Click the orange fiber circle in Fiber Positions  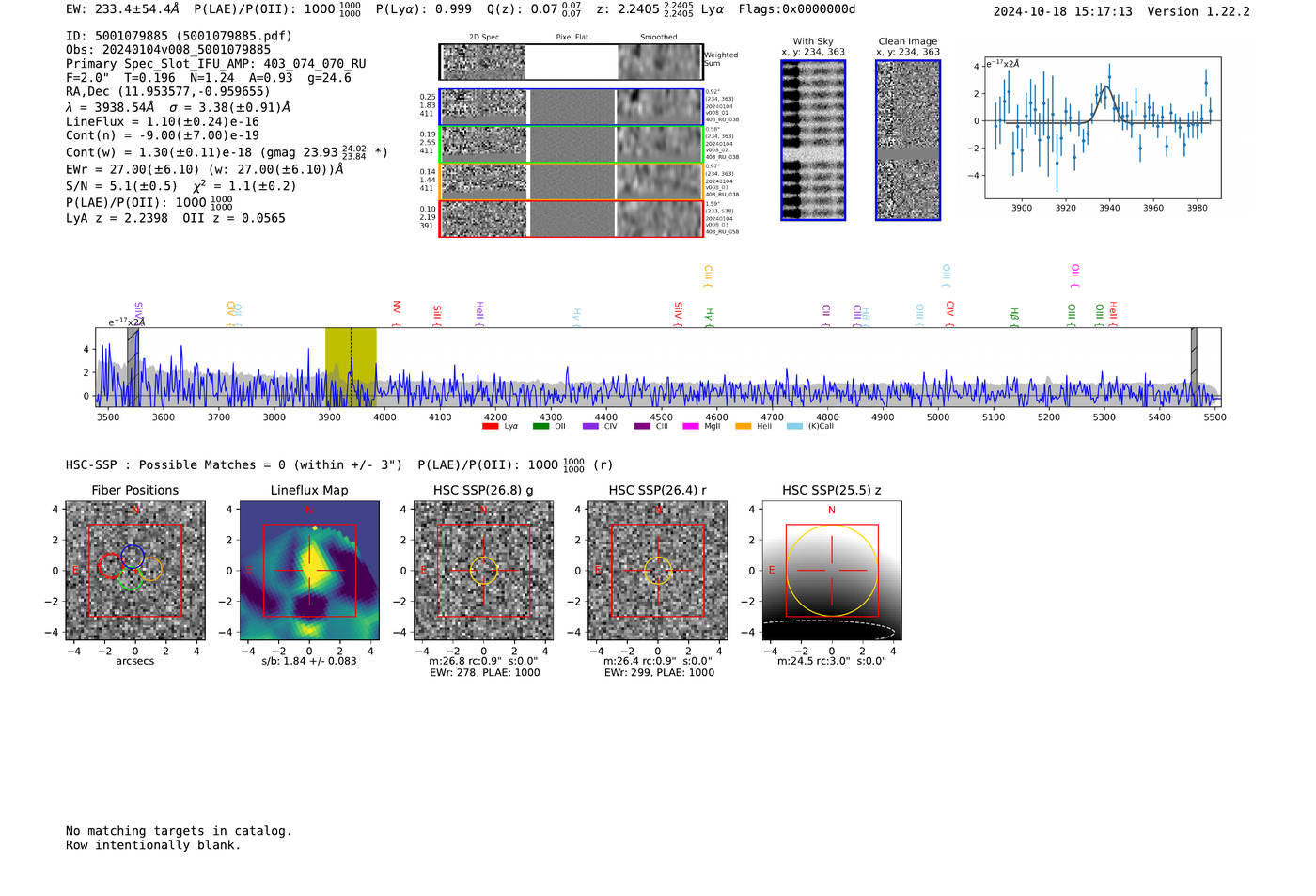[x=150, y=569]
